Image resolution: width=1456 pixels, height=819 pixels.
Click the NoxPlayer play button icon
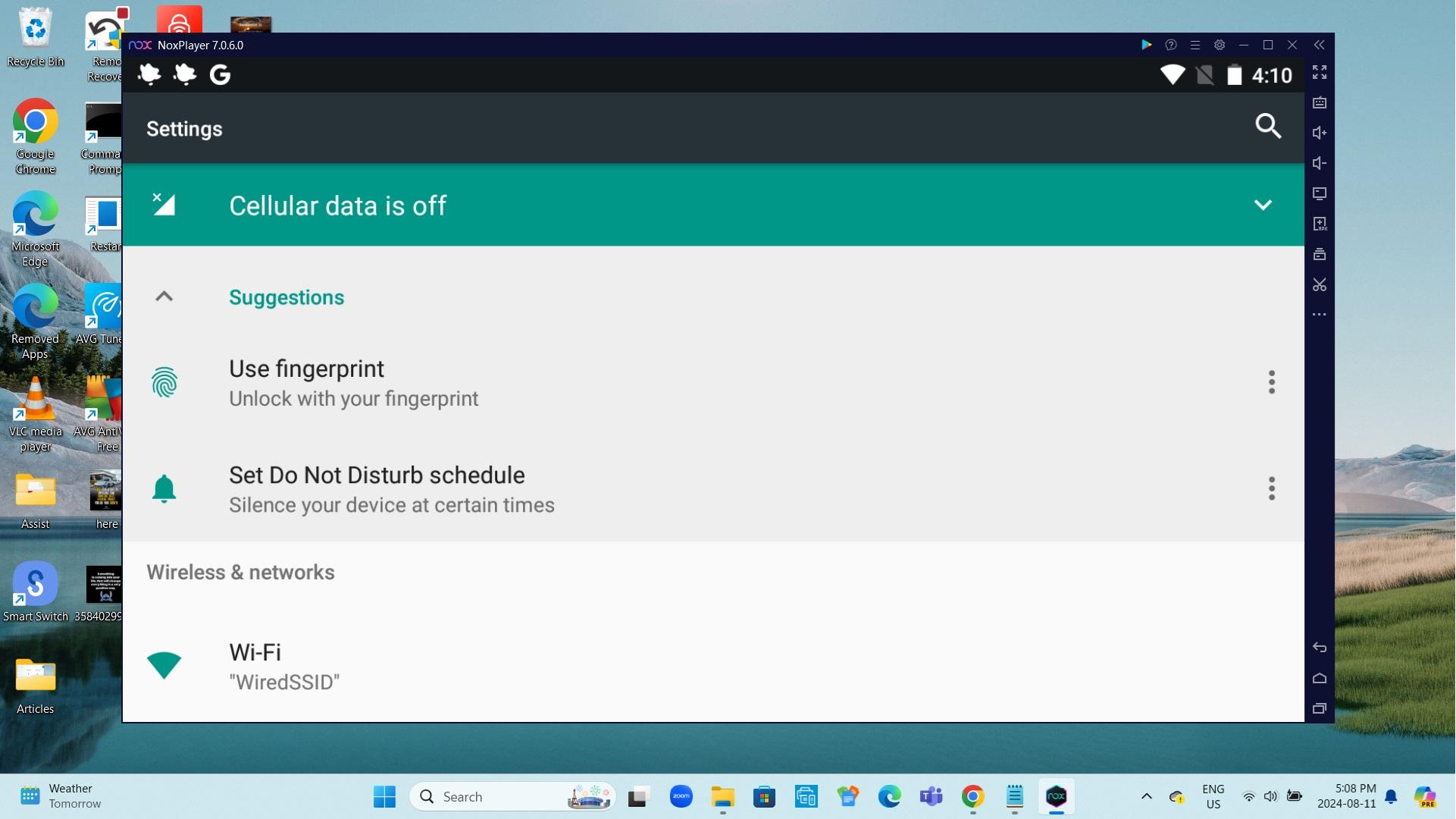click(x=1148, y=44)
